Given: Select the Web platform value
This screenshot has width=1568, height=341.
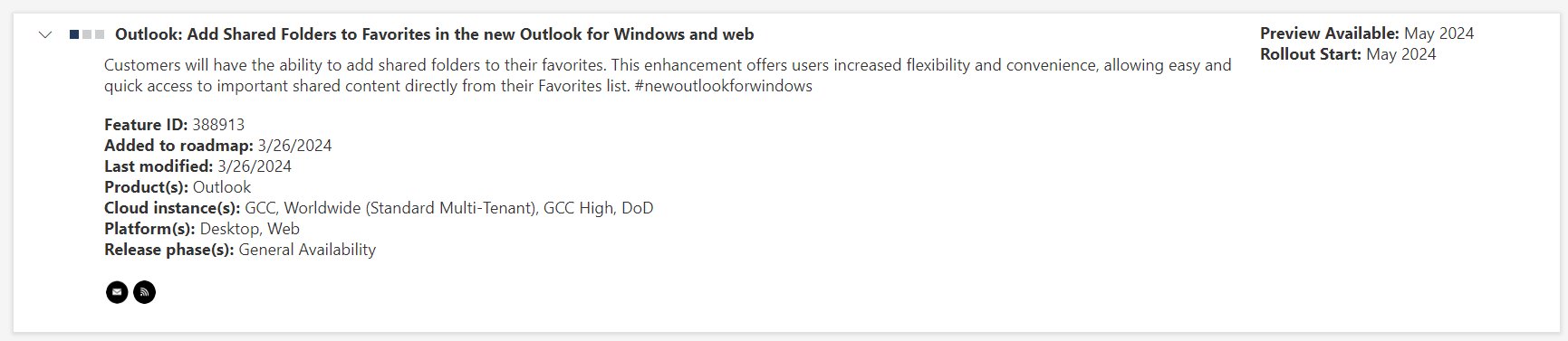Looking at the screenshot, I should click(284, 229).
